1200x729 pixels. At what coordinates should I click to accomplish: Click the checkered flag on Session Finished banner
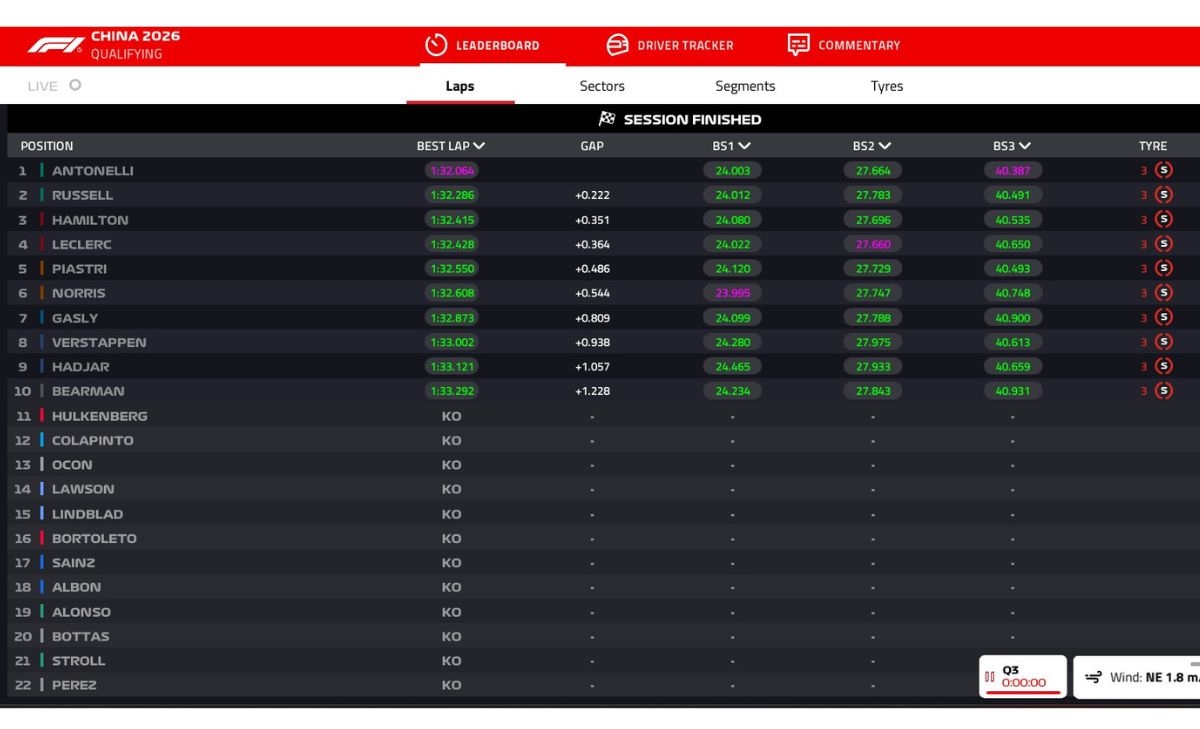click(x=606, y=119)
